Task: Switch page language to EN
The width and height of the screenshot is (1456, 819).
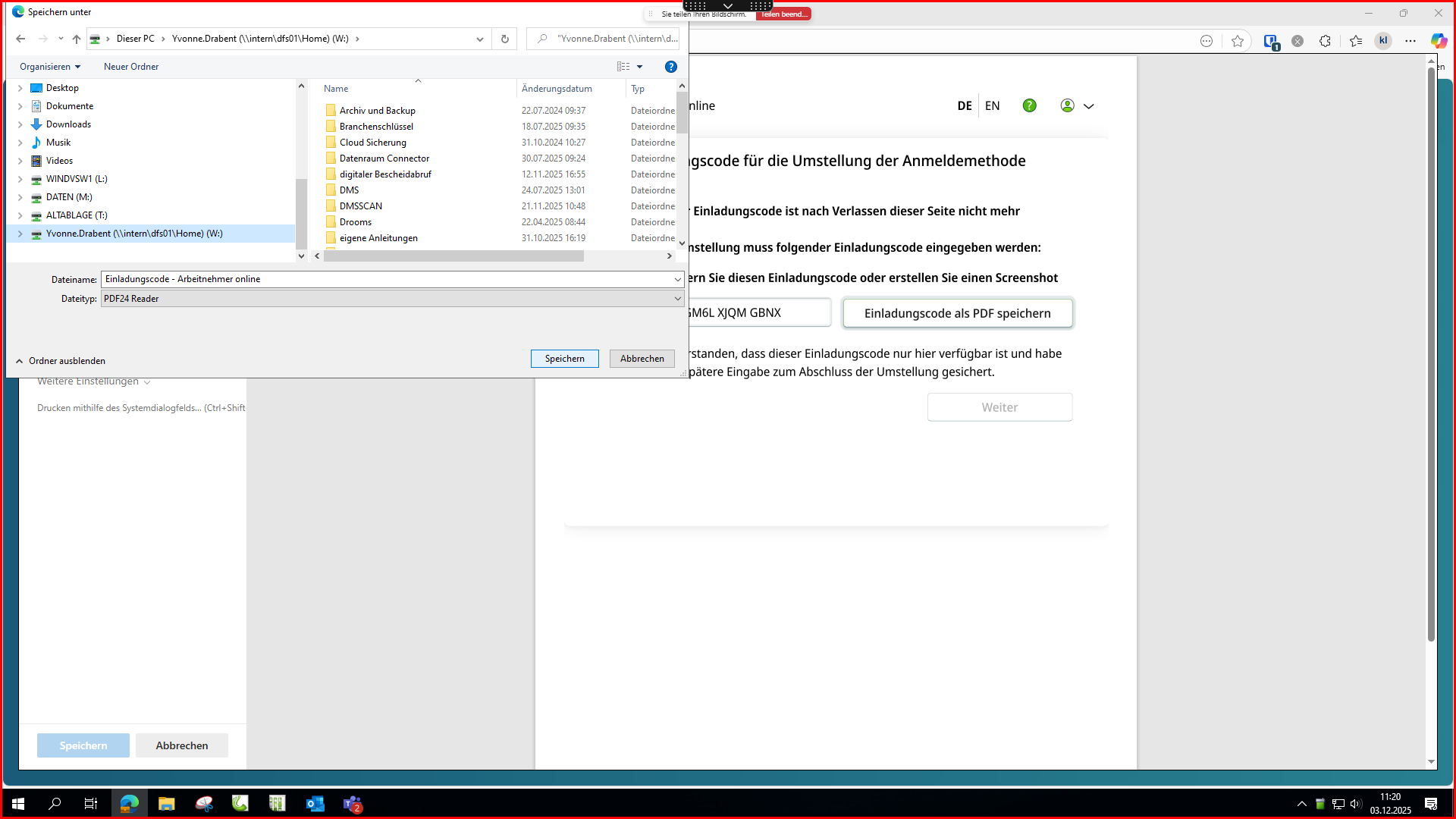Action: (992, 105)
